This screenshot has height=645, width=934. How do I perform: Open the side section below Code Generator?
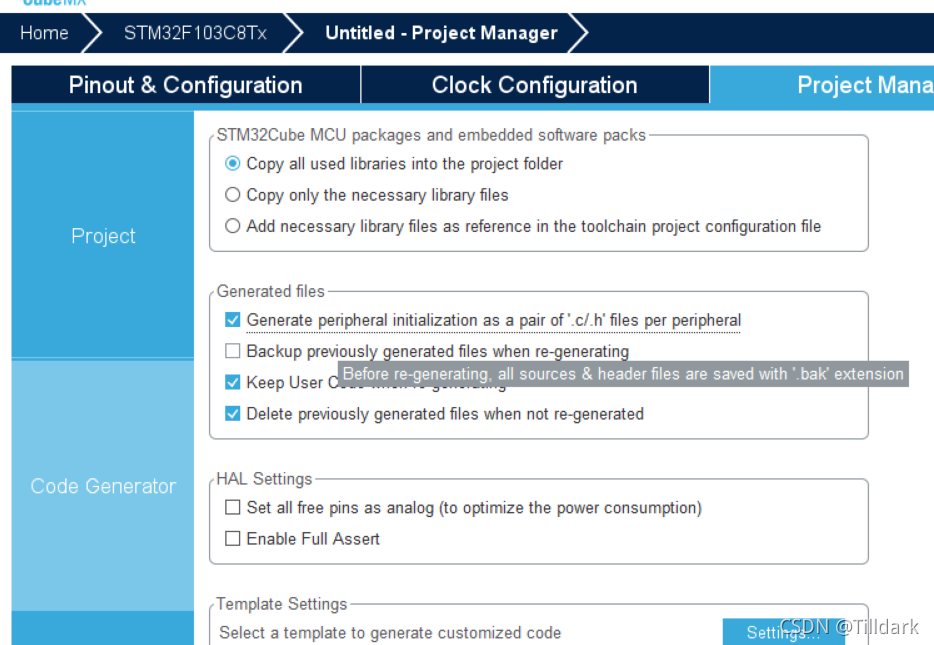tap(103, 629)
